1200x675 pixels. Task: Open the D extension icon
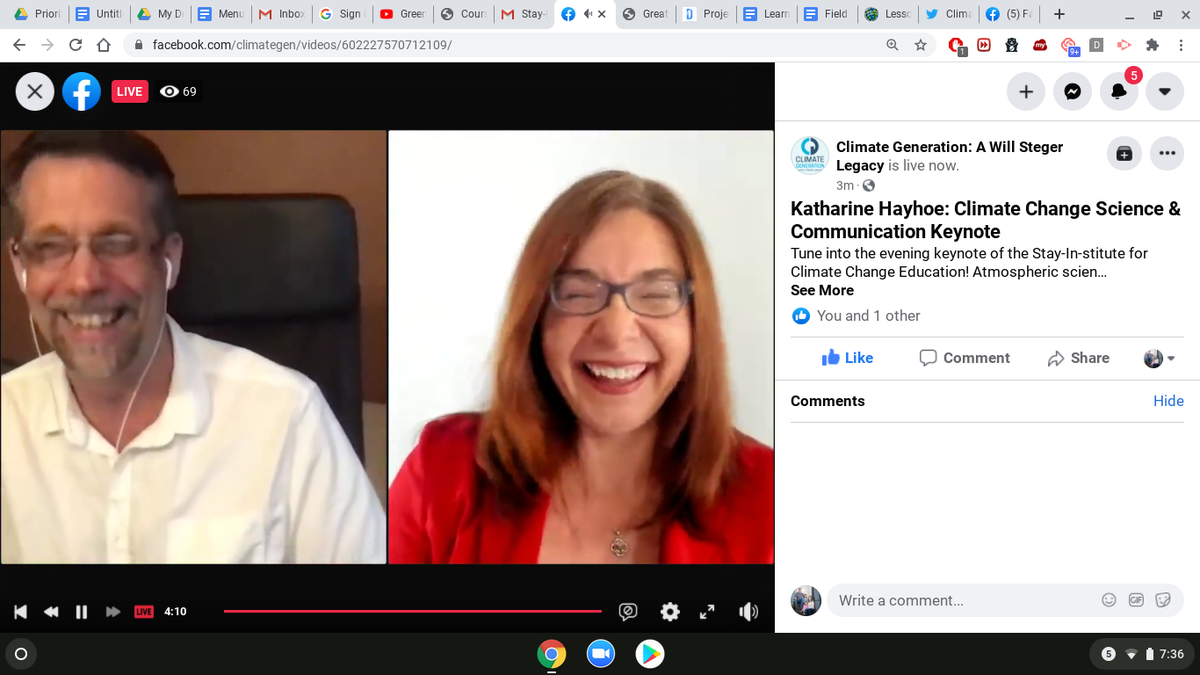1097,45
